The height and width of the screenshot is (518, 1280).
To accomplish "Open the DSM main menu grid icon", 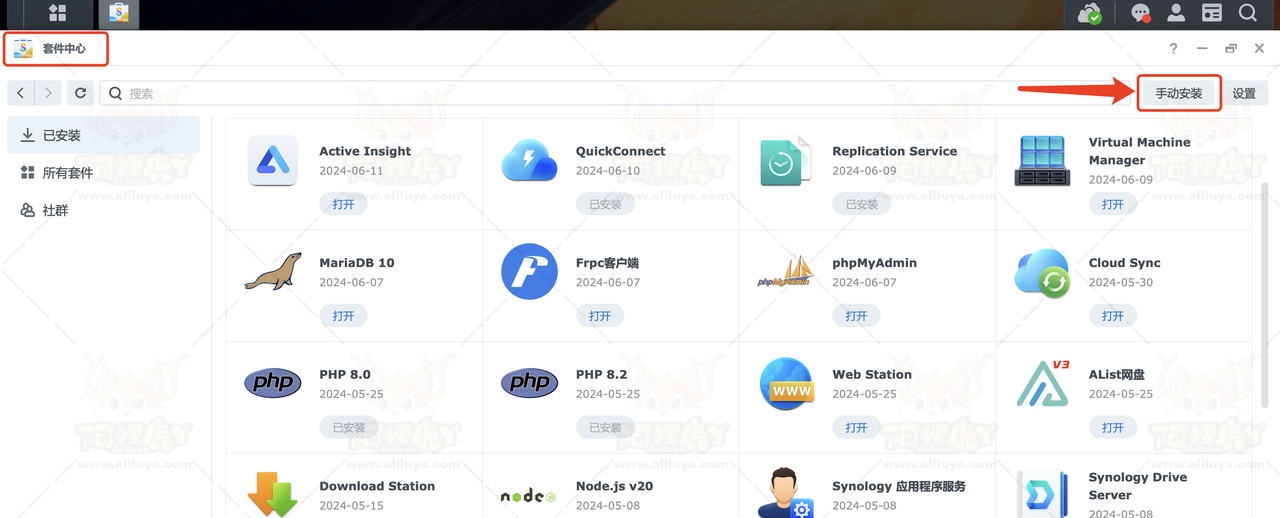I will (58, 13).
